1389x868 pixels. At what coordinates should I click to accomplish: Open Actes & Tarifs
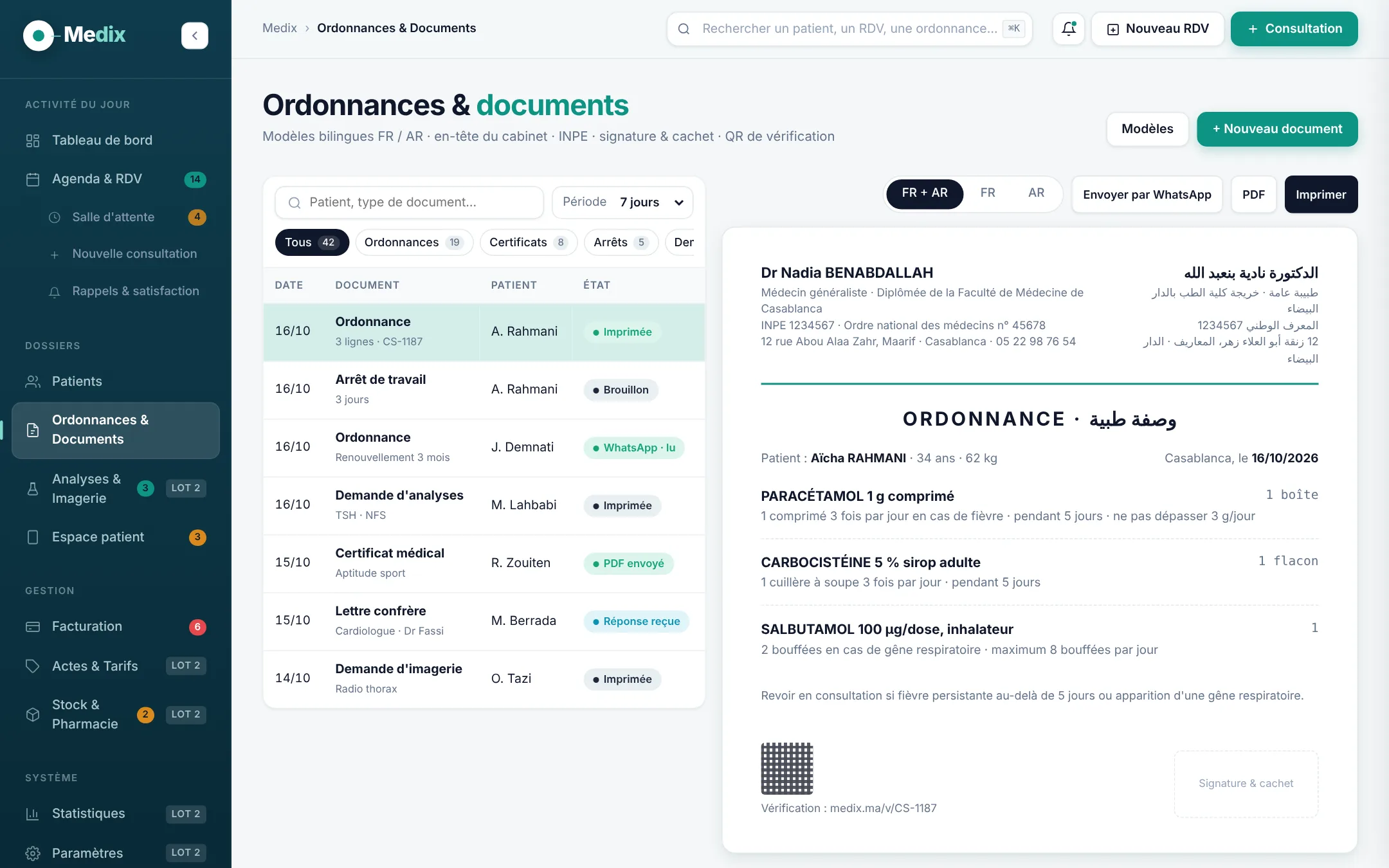point(116,666)
